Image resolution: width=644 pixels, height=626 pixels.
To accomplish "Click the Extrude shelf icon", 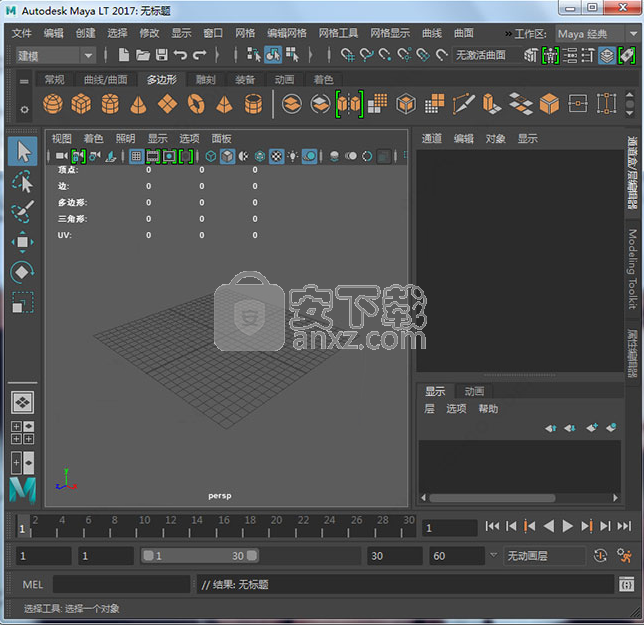I will tap(492, 104).
